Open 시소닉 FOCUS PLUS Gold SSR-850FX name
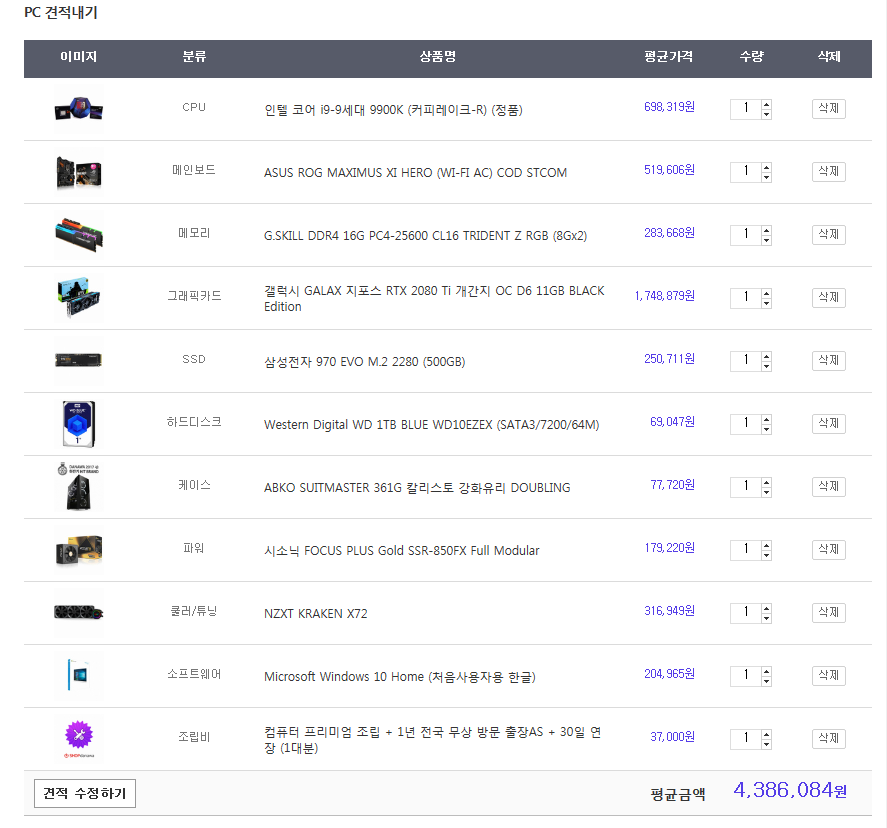Image resolution: width=887 pixels, height=828 pixels. [x=402, y=550]
